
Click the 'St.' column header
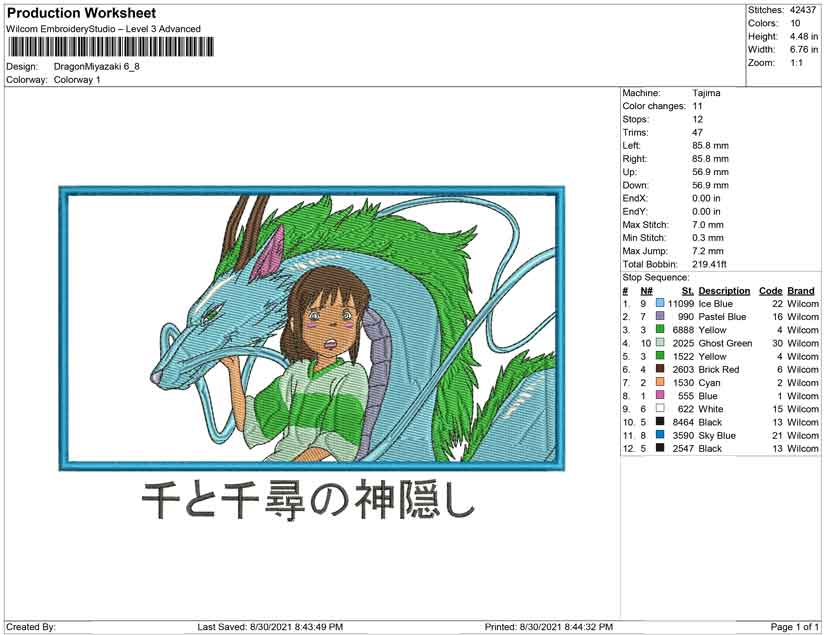pyautogui.click(x=688, y=291)
